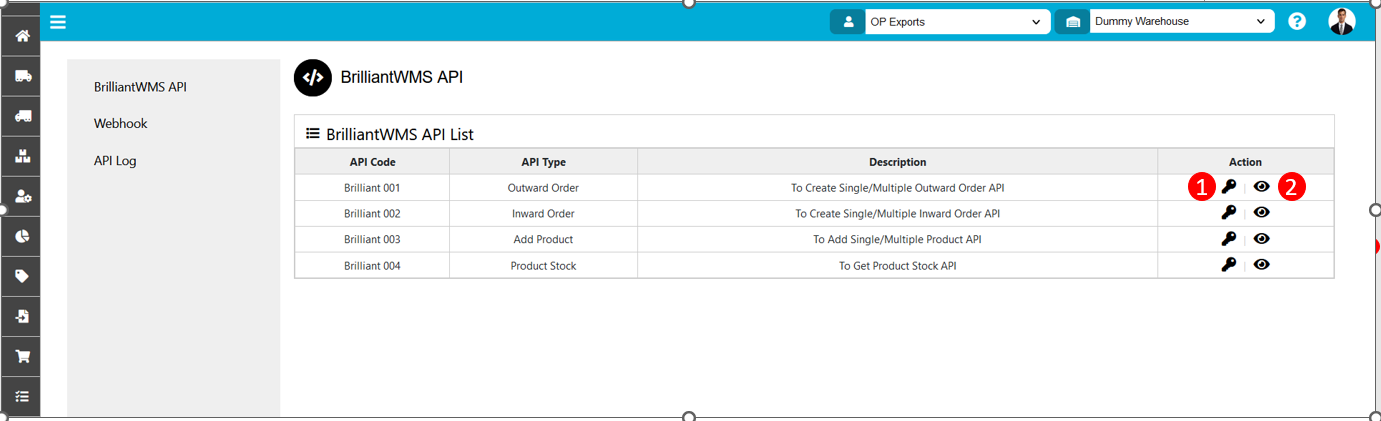This screenshot has width=1381, height=421.
Task: Click key icon for Brilliant 001
Action: pos(1229,186)
